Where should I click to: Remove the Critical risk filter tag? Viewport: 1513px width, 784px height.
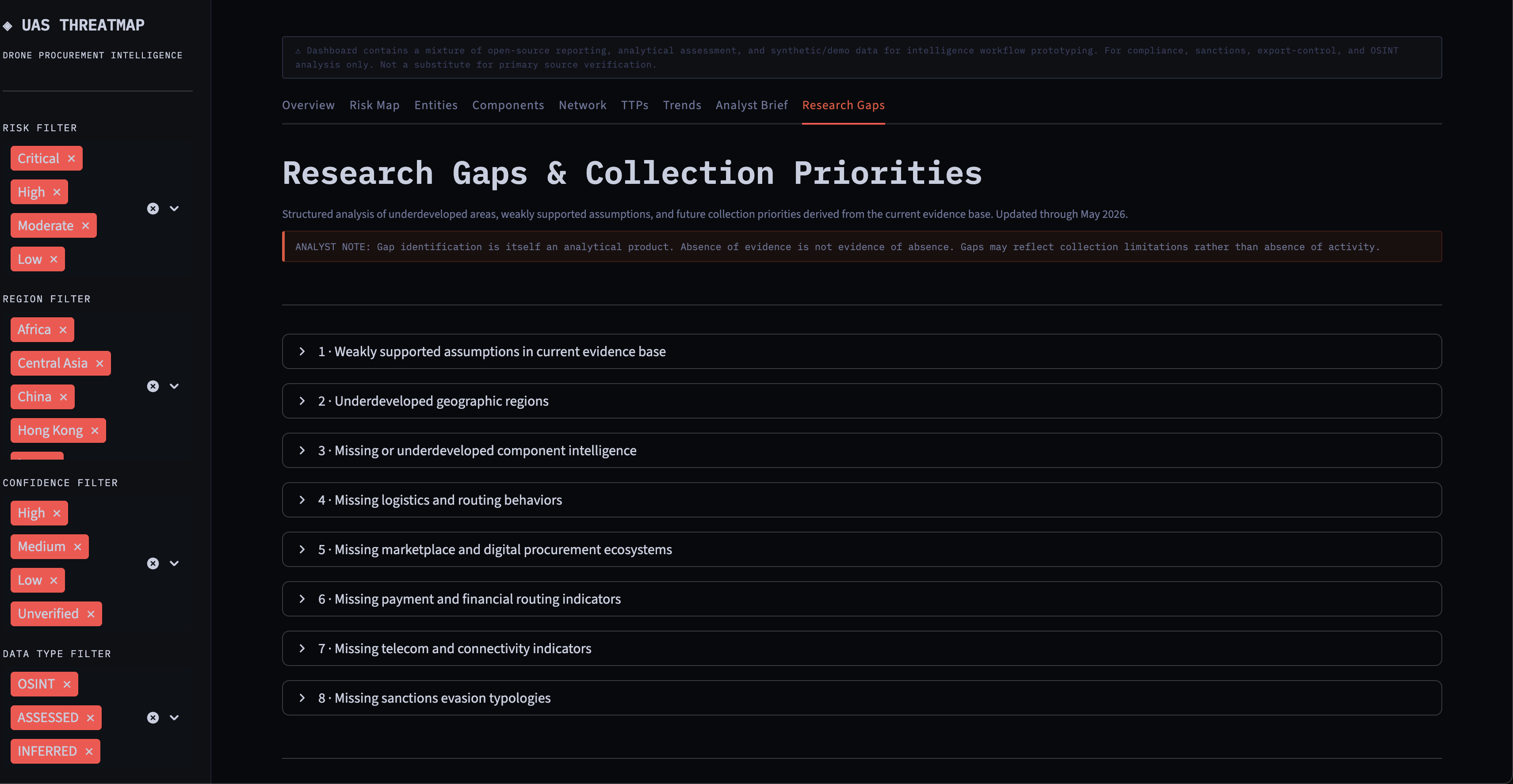coord(71,159)
